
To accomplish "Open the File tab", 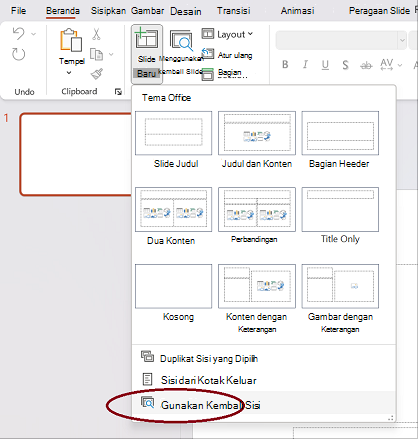I will point(18,11).
